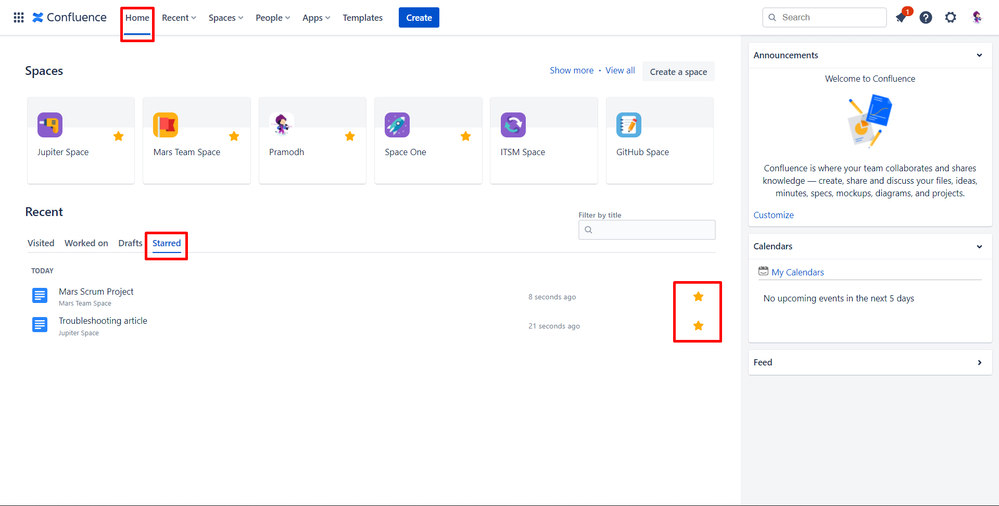The image size is (999, 506).
Task: Select the Starred tab
Action: [166, 243]
